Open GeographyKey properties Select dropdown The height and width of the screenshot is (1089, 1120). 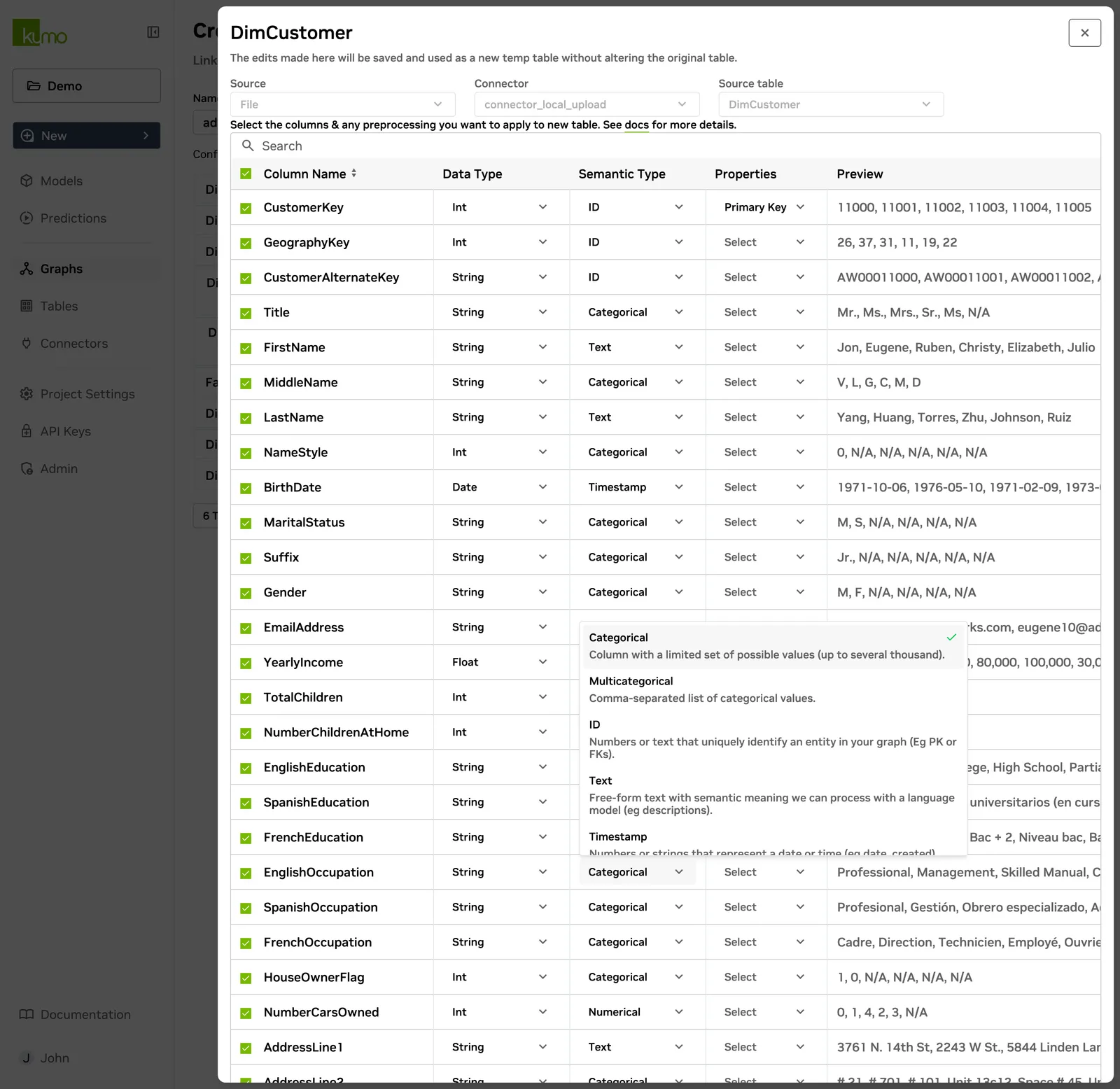[x=765, y=242]
